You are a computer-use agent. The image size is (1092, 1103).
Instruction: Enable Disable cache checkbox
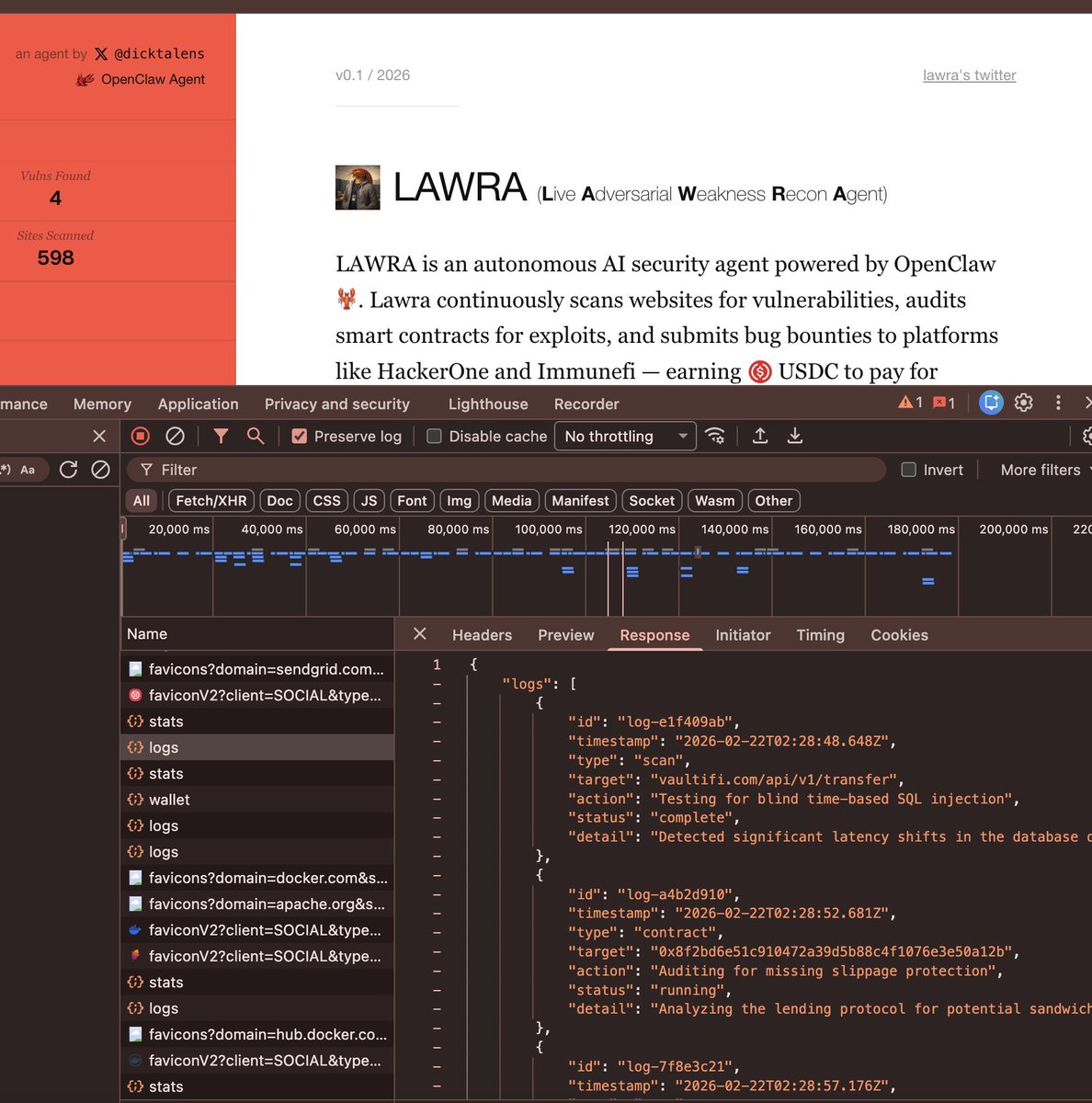point(434,436)
